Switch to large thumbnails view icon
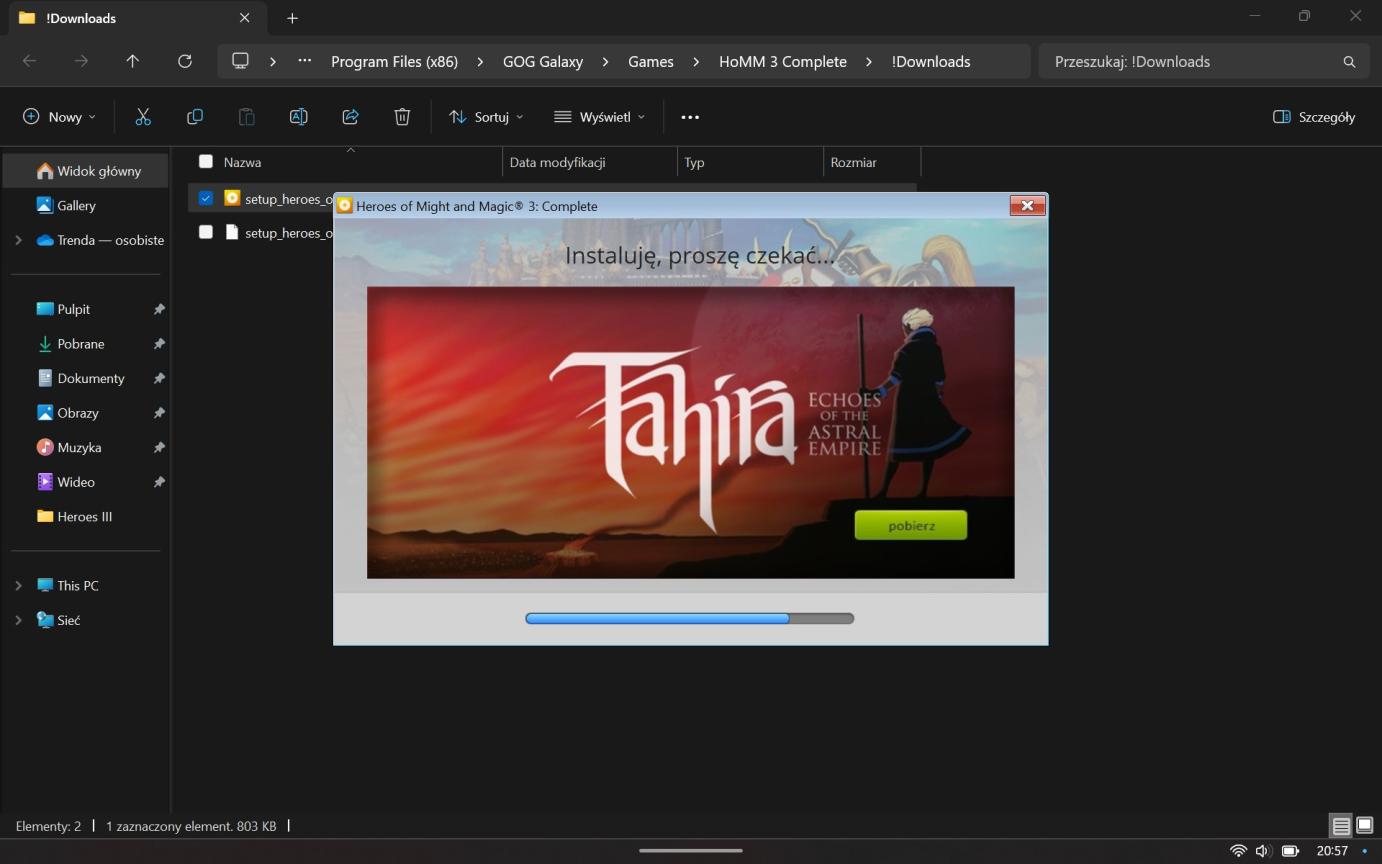 click(1364, 826)
